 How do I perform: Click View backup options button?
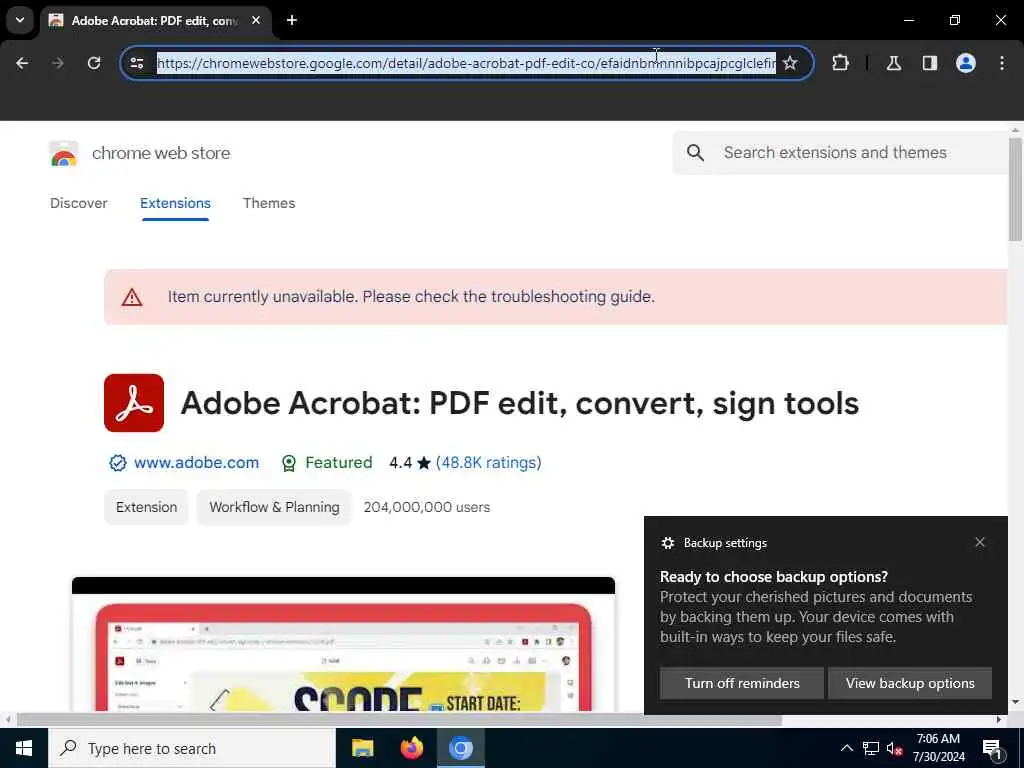910,683
